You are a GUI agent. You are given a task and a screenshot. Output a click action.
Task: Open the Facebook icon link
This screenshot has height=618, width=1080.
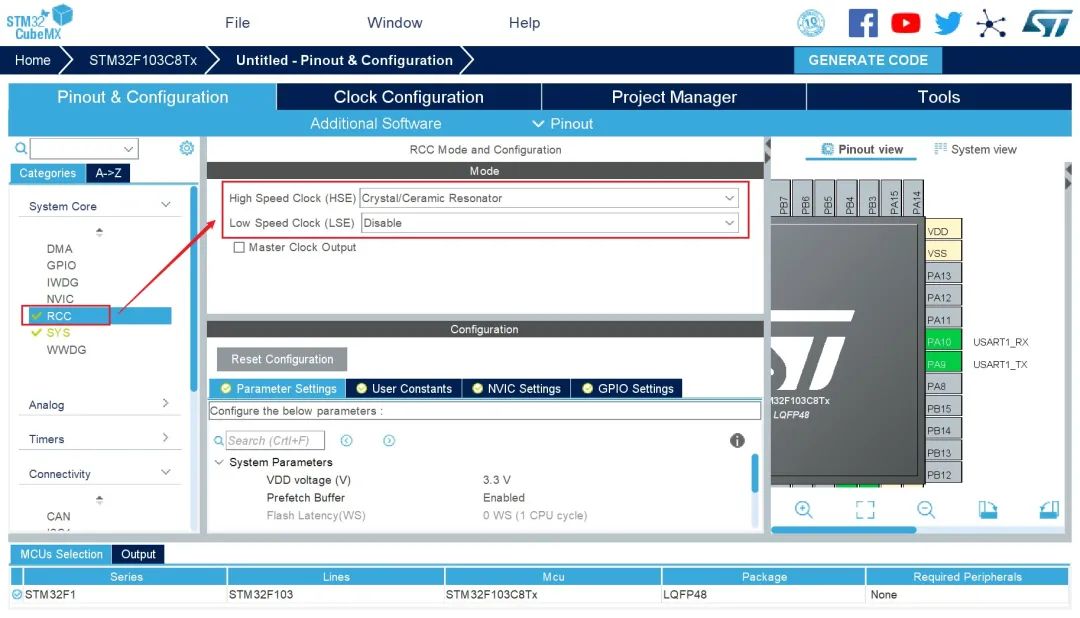[x=862, y=23]
